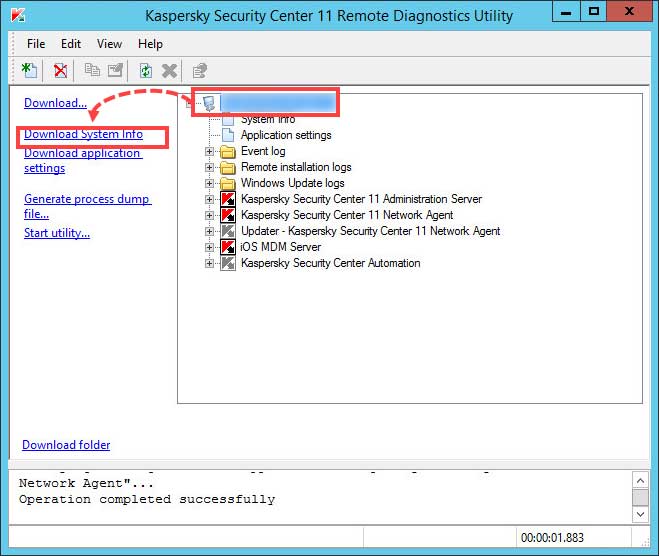Minimize the Remote Diagnostics Utility window
This screenshot has width=659, height=556.
pyautogui.click(x=566, y=12)
